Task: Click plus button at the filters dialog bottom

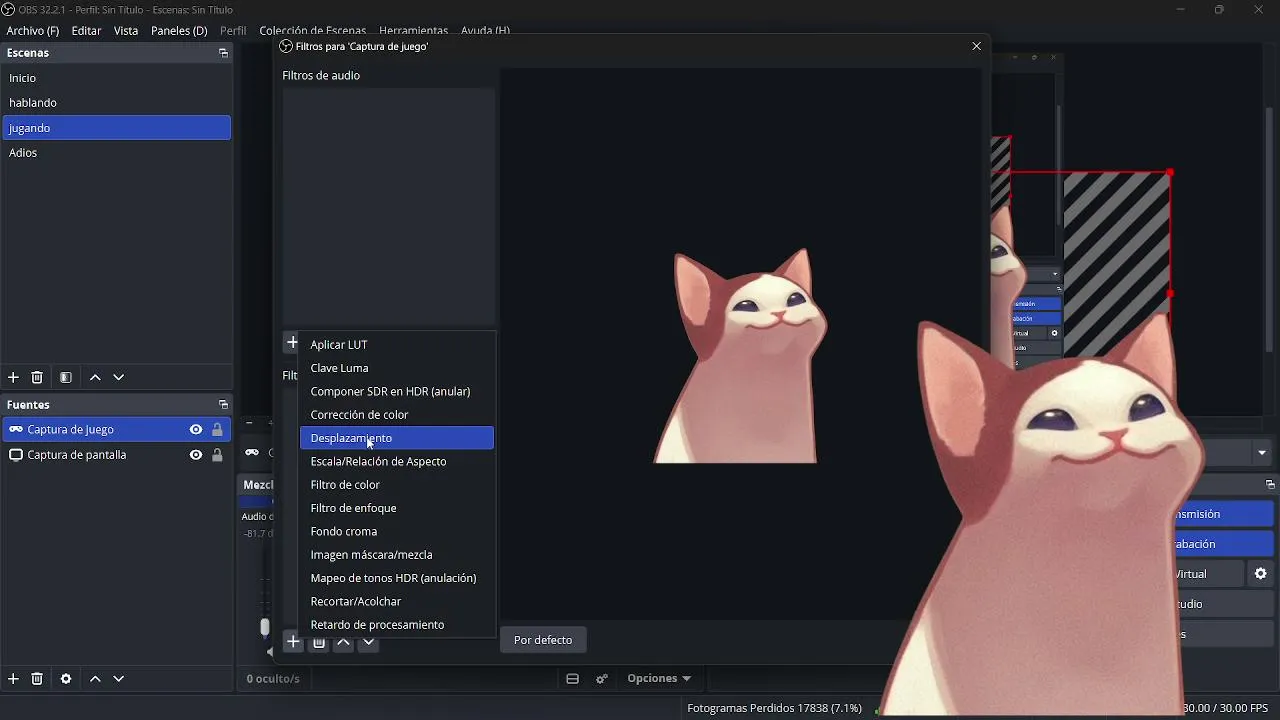Action: (293, 642)
